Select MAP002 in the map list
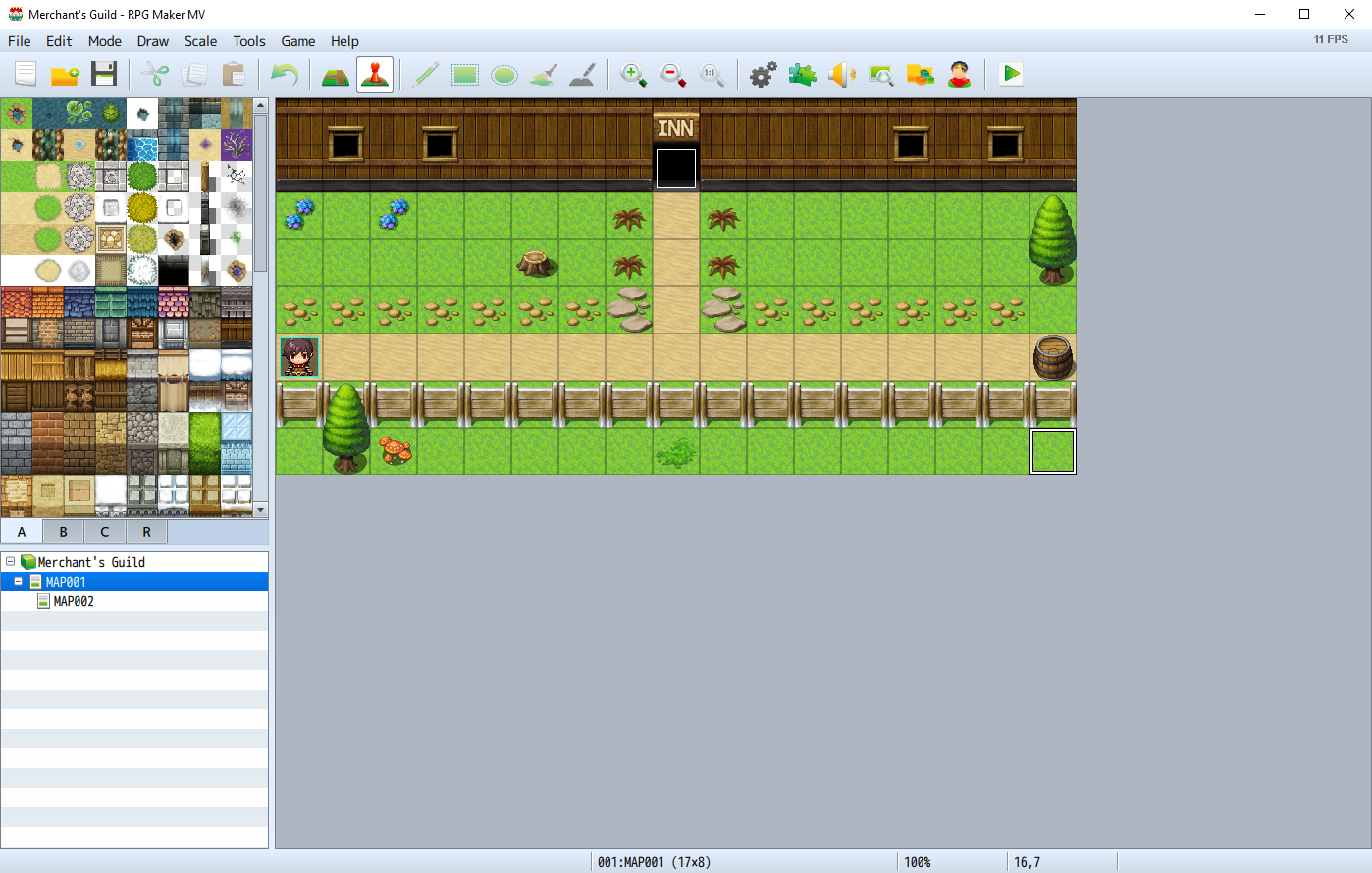This screenshot has height=873, width=1372. 74,601
